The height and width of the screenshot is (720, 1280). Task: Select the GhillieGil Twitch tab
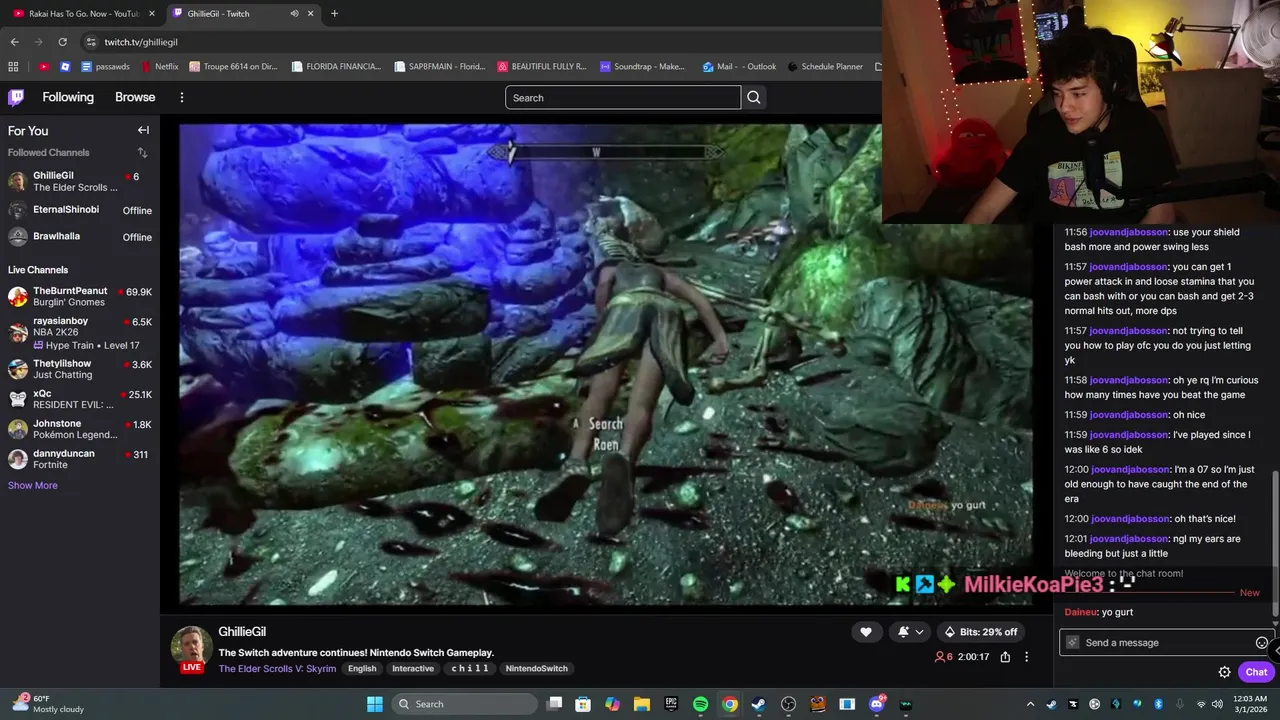point(244,13)
